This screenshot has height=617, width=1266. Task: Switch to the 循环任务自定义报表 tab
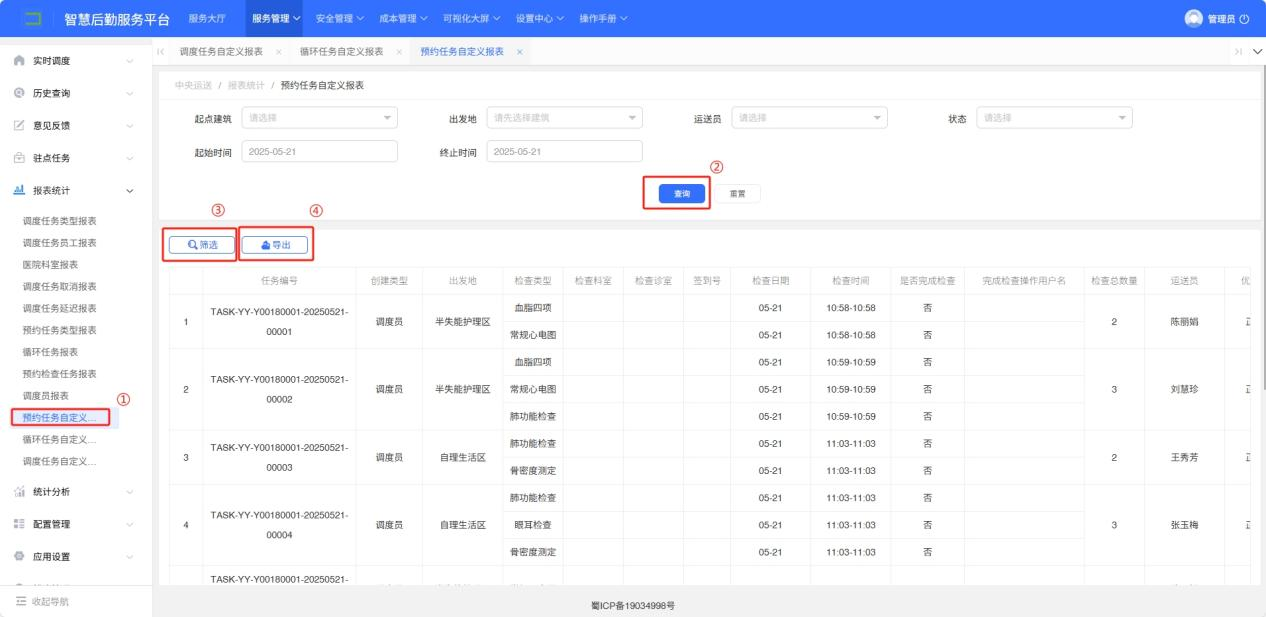point(342,52)
